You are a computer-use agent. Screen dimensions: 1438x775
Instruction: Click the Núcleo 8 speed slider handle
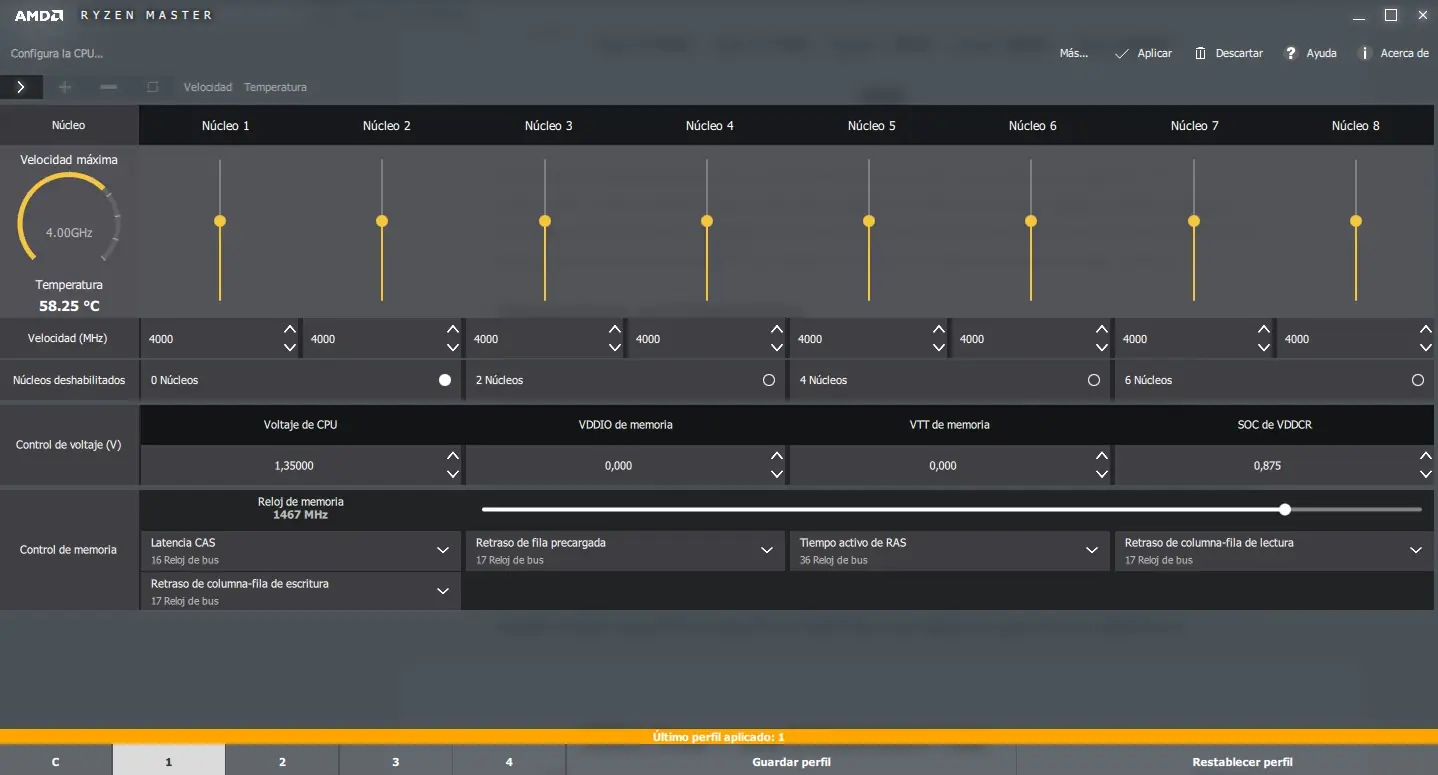click(1356, 221)
